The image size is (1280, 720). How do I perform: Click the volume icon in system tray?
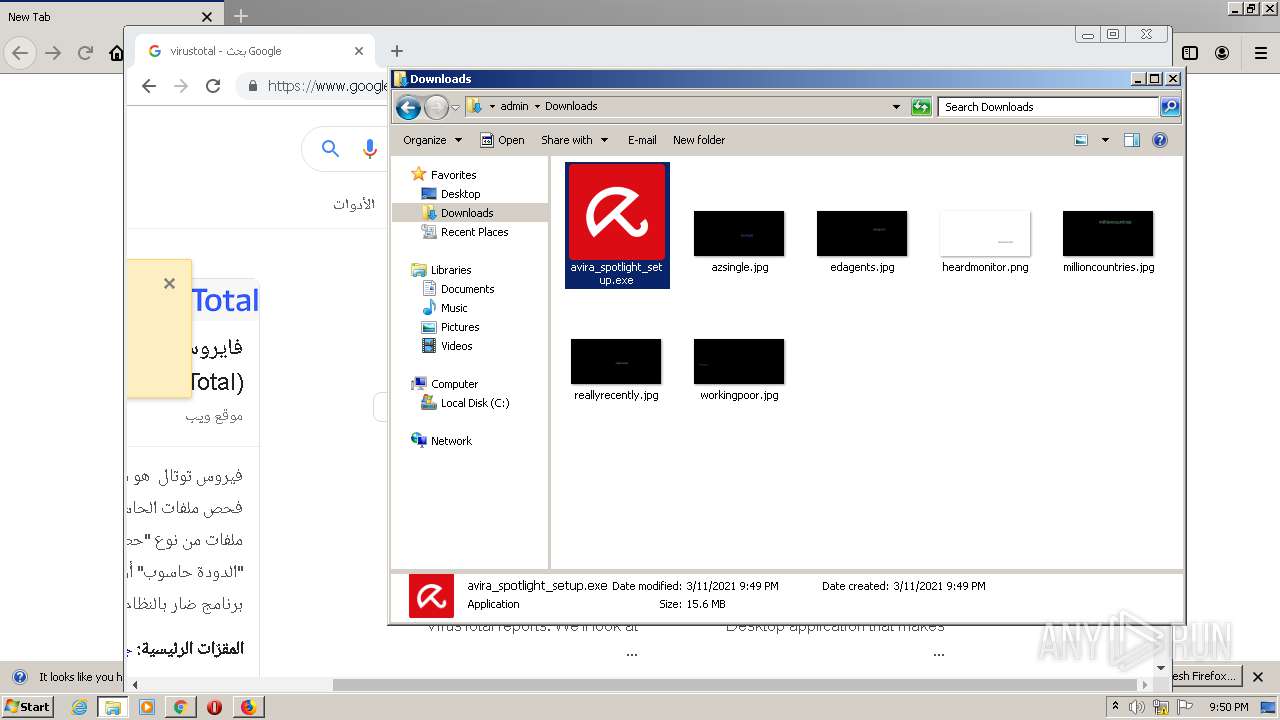point(1137,707)
